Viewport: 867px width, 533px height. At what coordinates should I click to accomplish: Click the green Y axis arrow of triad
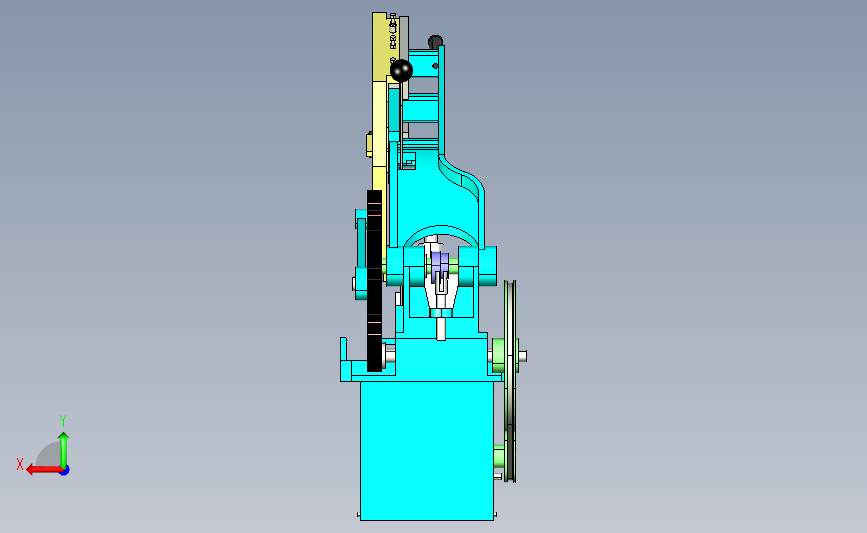pos(64,450)
